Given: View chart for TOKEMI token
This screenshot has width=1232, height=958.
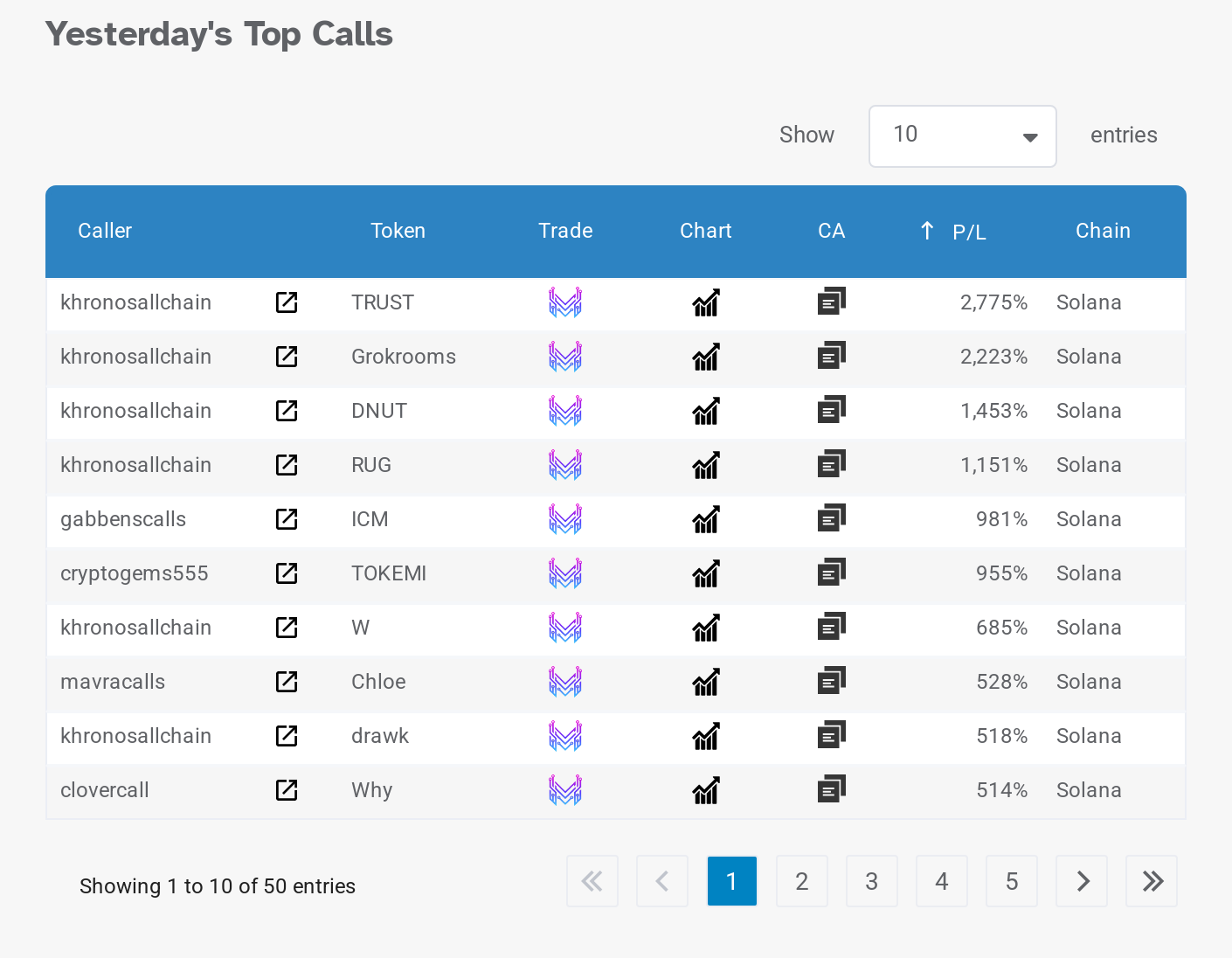Looking at the screenshot, I should pos(706,573).
